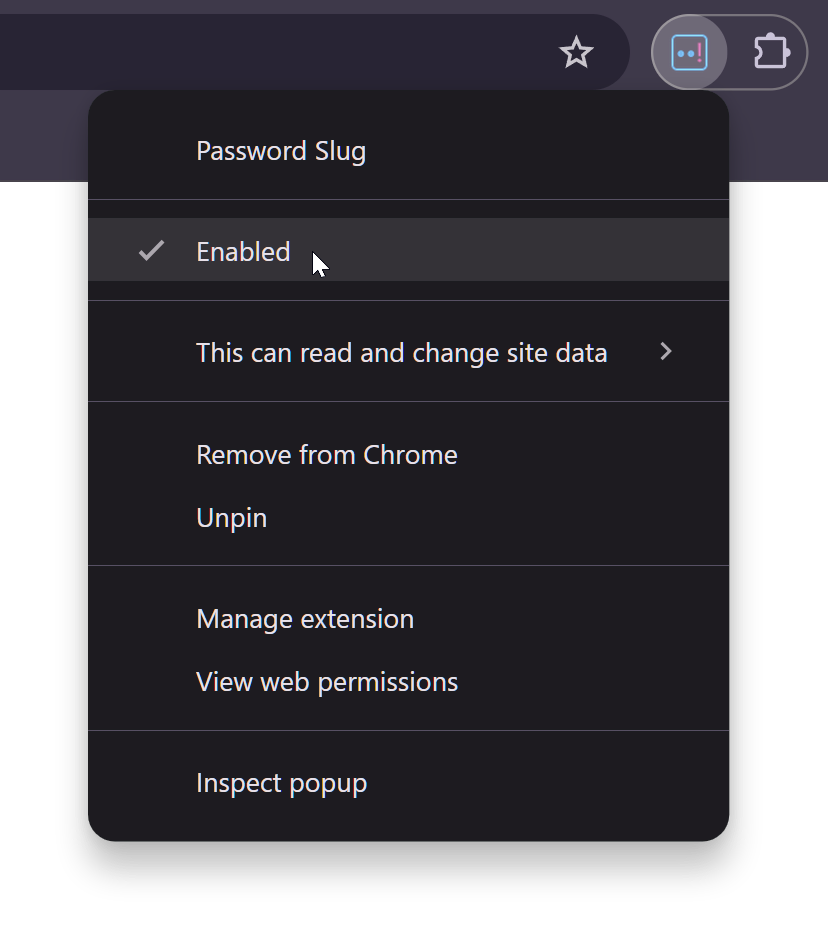
Task: Click the bookmark star icon
Action: click(576, 52)
